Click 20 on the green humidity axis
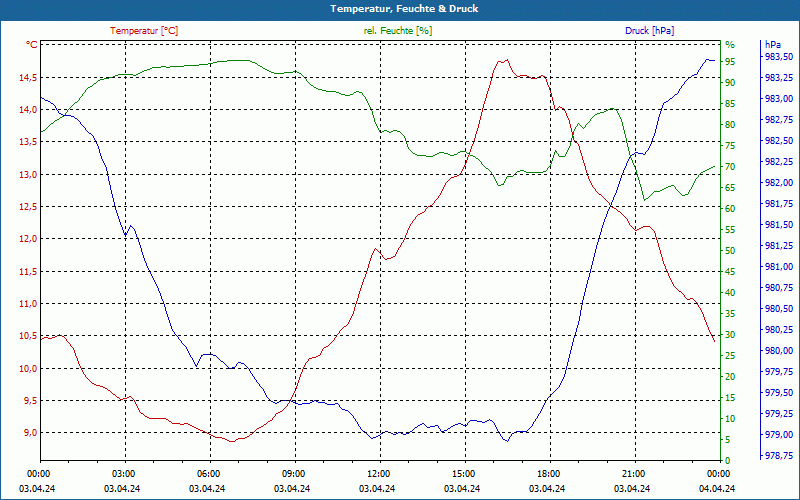The image size is (800, 500). coord(730,377)
